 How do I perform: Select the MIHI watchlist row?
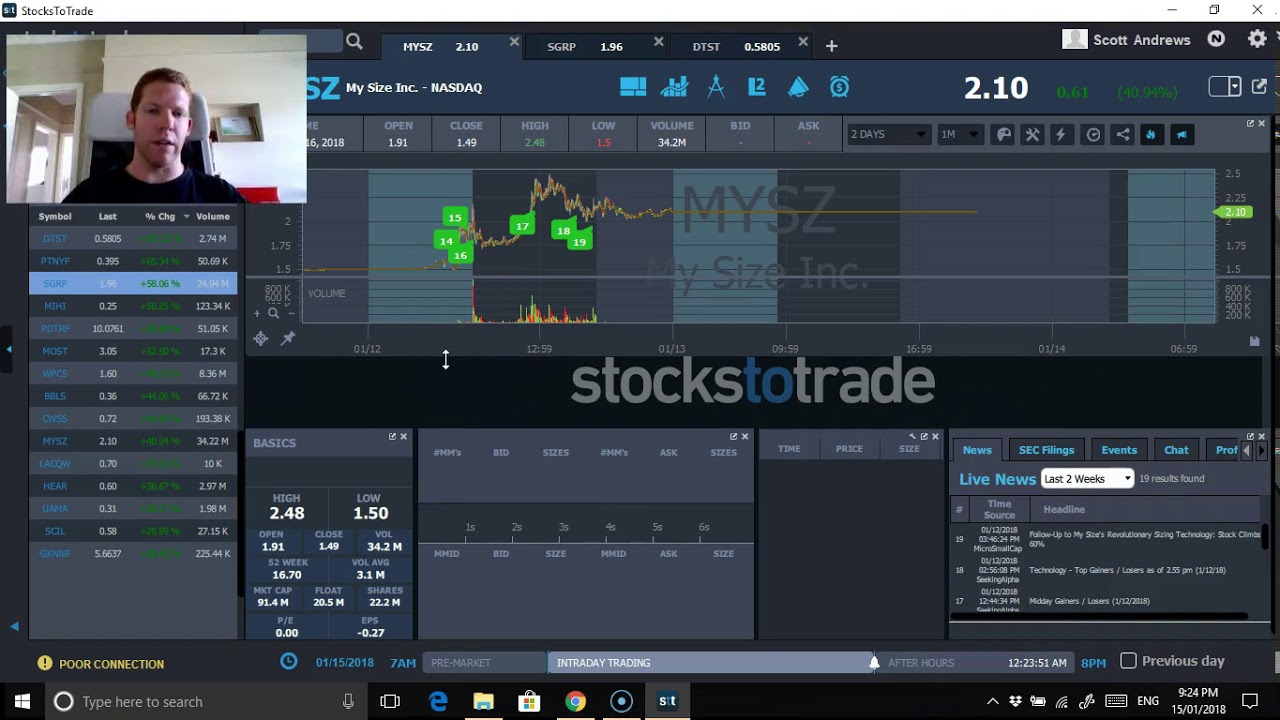133,306
